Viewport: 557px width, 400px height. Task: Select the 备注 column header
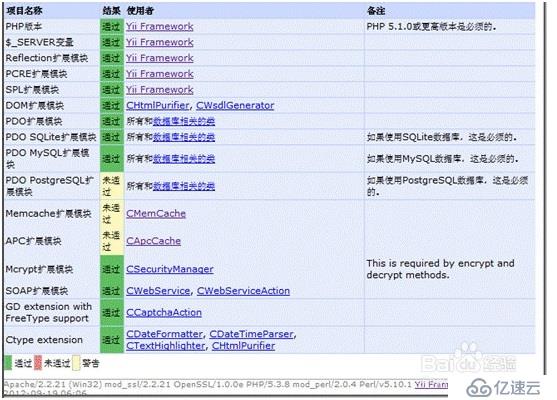tap(376, 11)
